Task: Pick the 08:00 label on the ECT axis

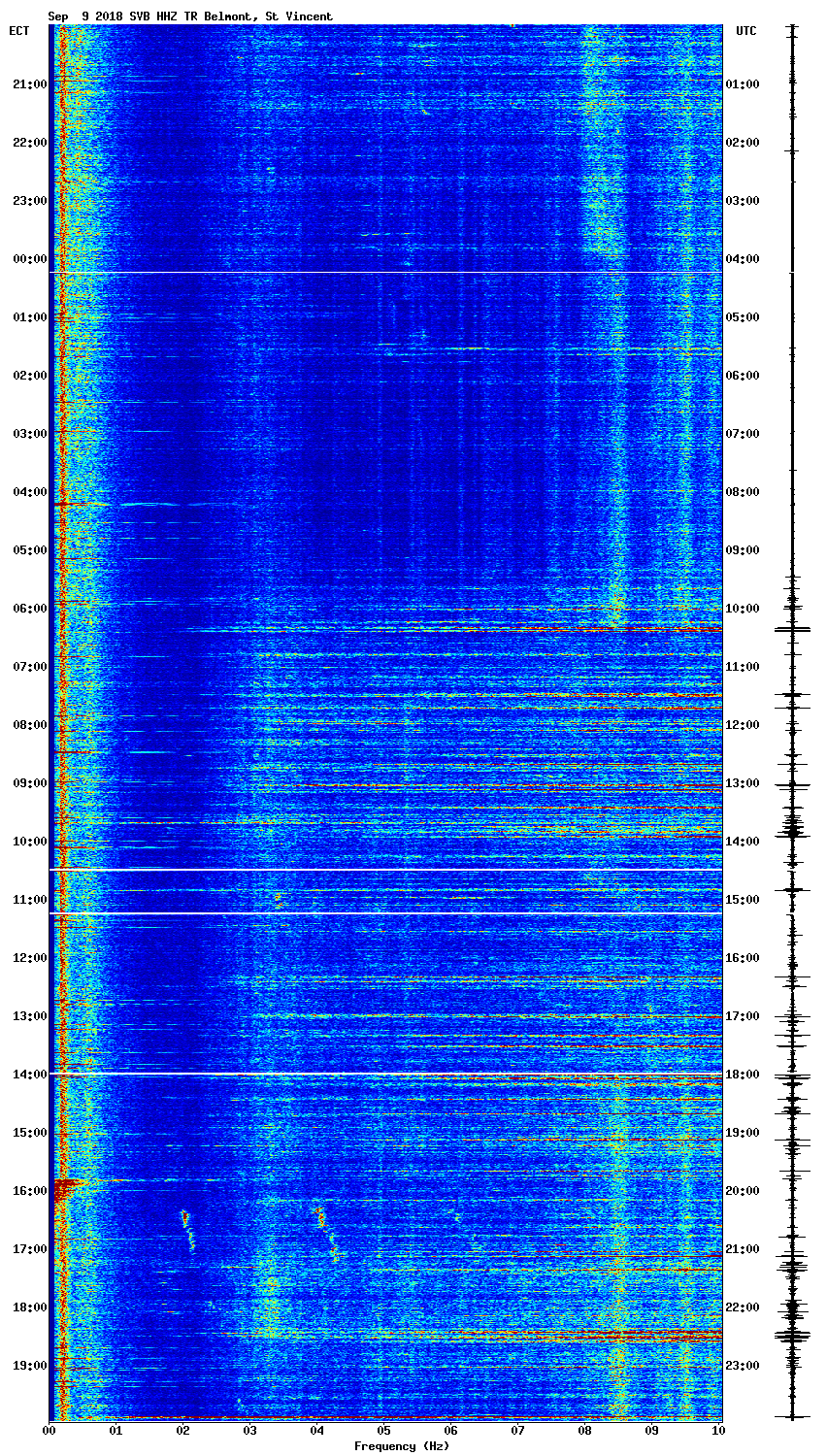Action: (x=28, y=725)
